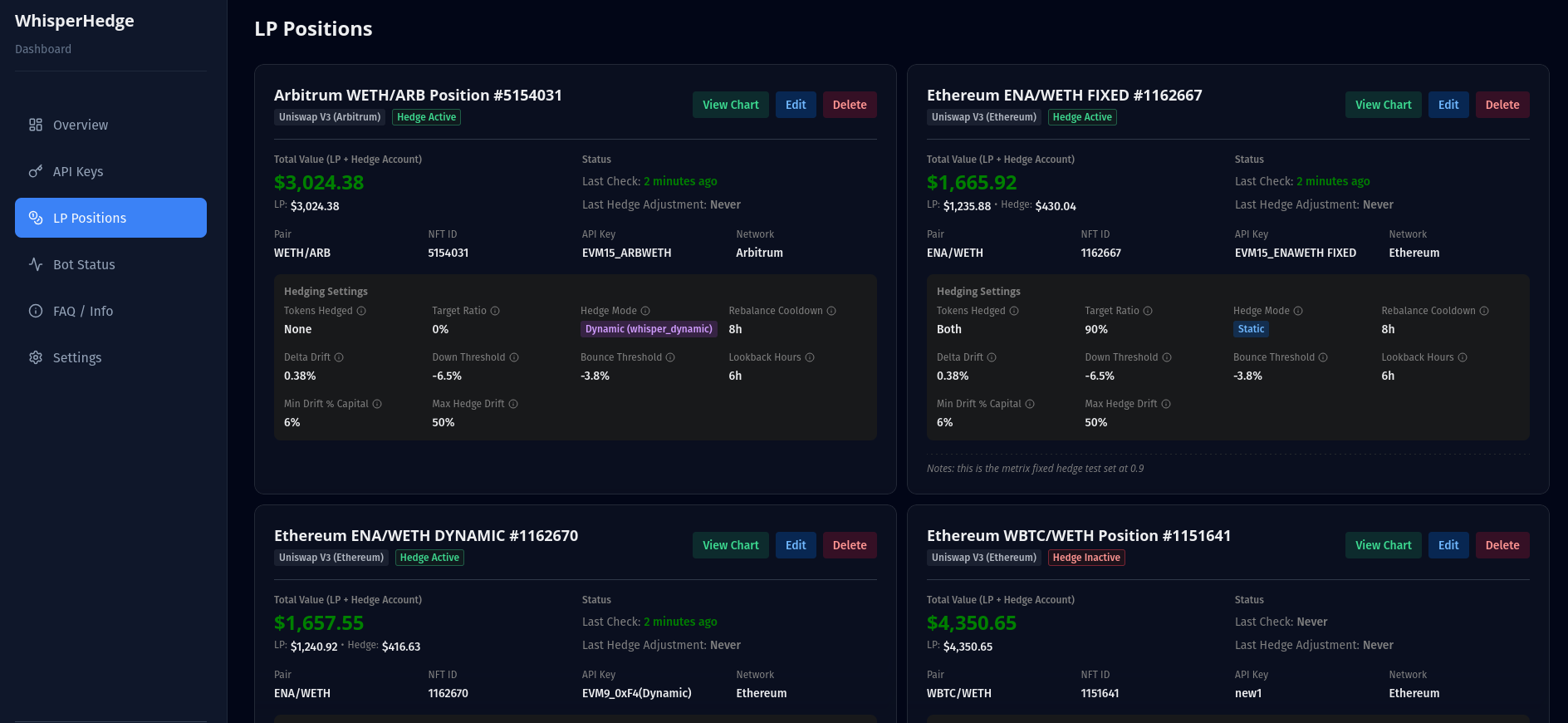Click the Uniswap V3 (Arbitrum) badge
This screenshot has width=1568, height=723.
pyautogui.click(x=330, y=117)
